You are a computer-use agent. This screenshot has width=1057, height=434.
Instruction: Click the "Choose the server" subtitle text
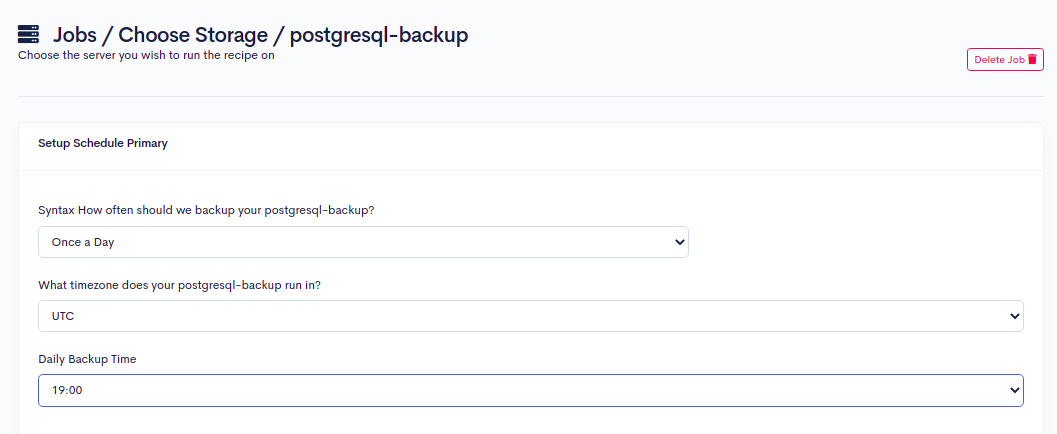coord(146,55)
